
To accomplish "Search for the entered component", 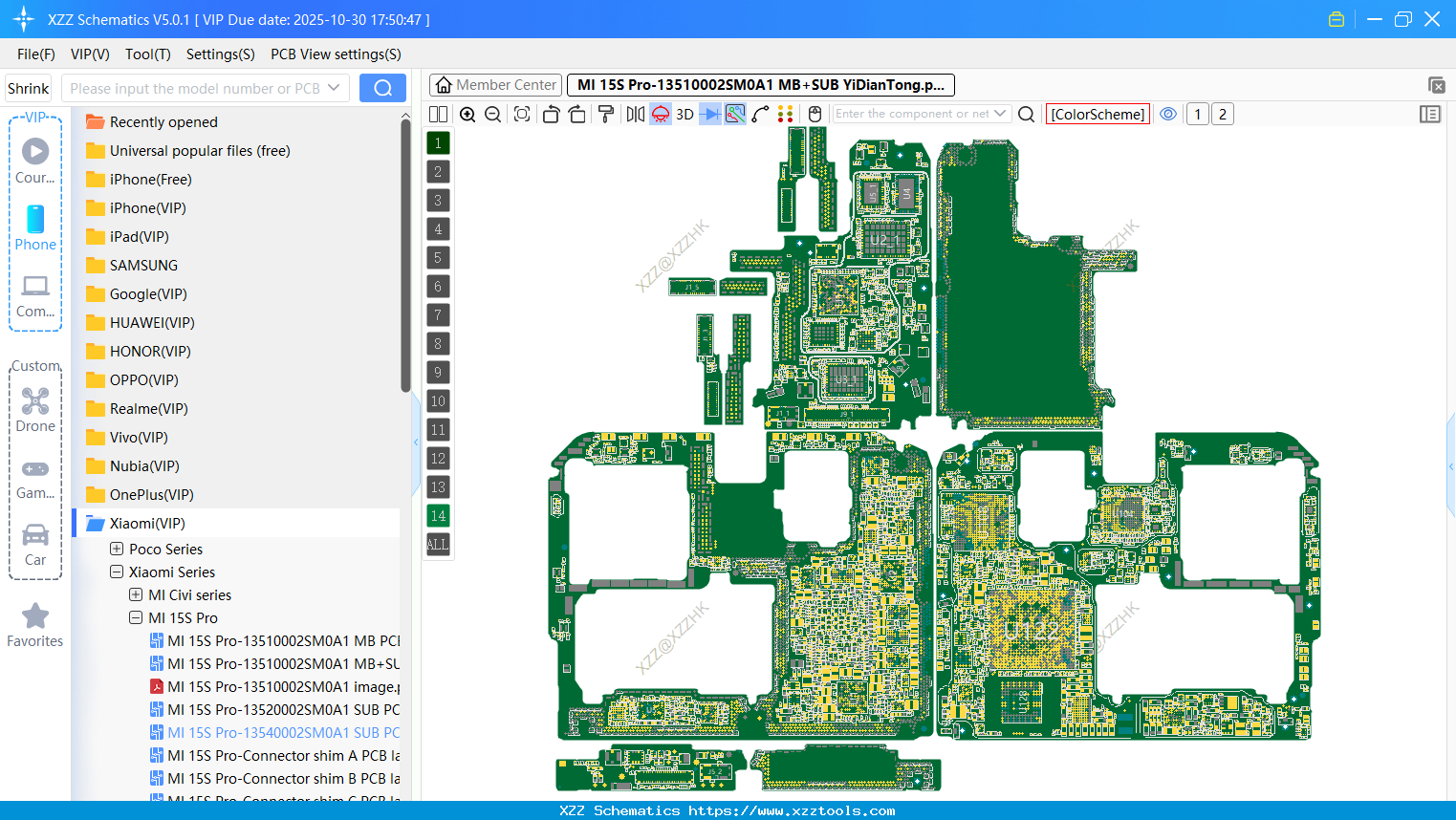I will point(1026,114).
